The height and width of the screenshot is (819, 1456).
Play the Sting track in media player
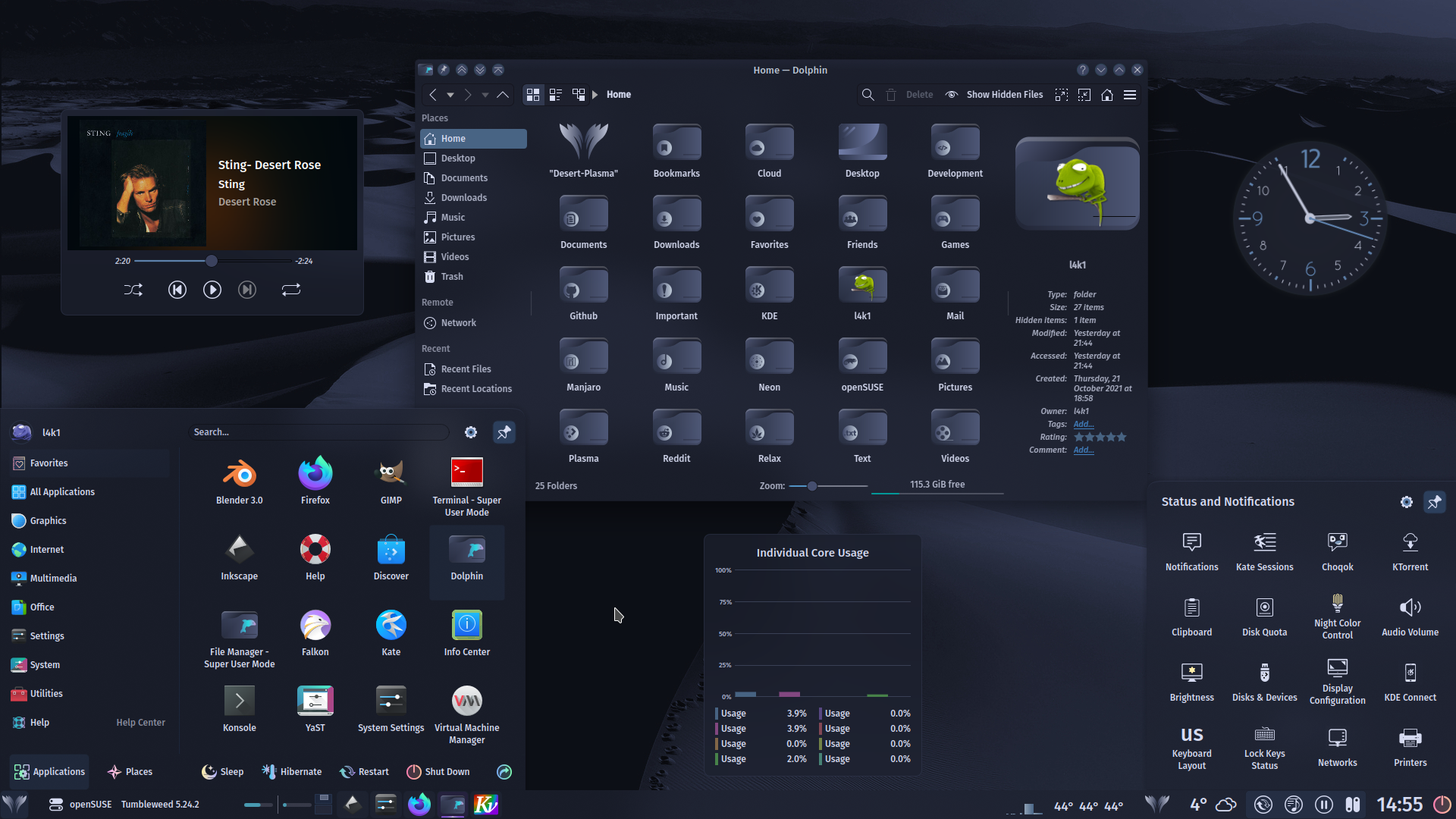tap(212, 290)
